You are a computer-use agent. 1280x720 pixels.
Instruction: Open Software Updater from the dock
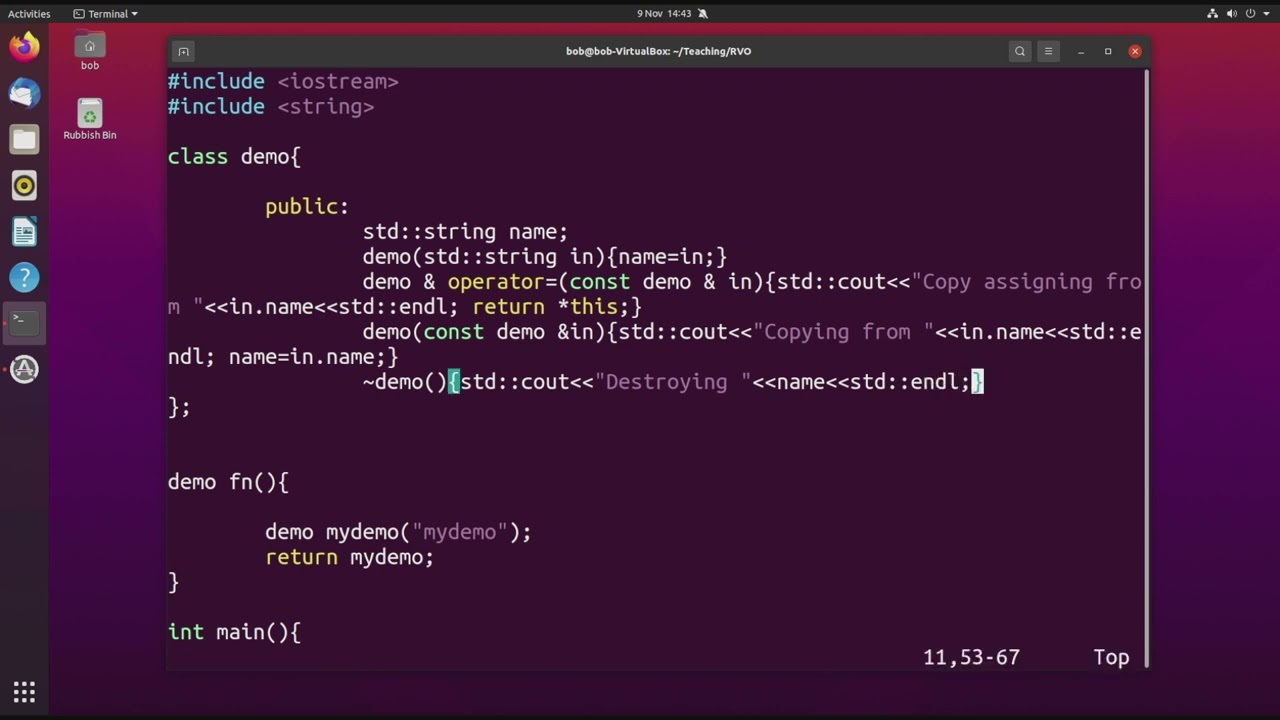24,369
